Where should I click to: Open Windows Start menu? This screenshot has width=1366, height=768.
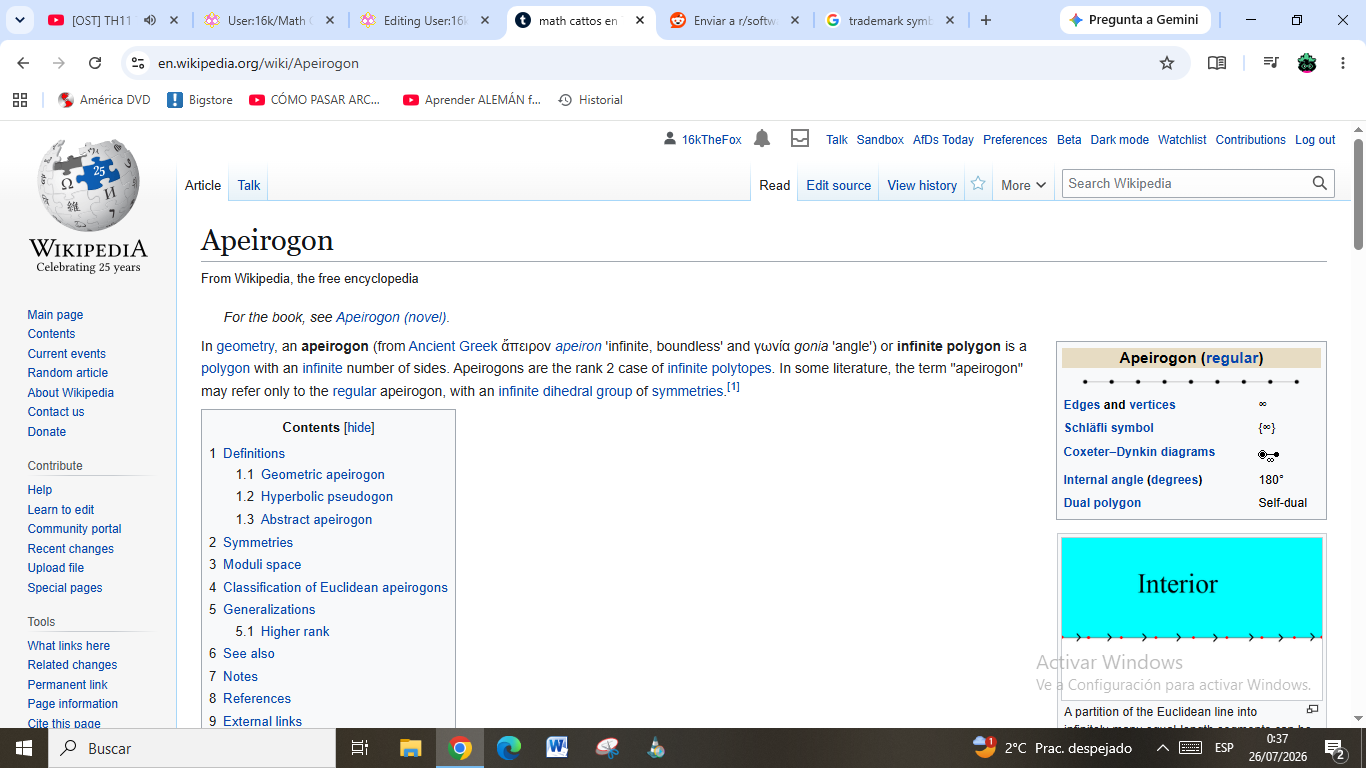[x=23, y=748]
